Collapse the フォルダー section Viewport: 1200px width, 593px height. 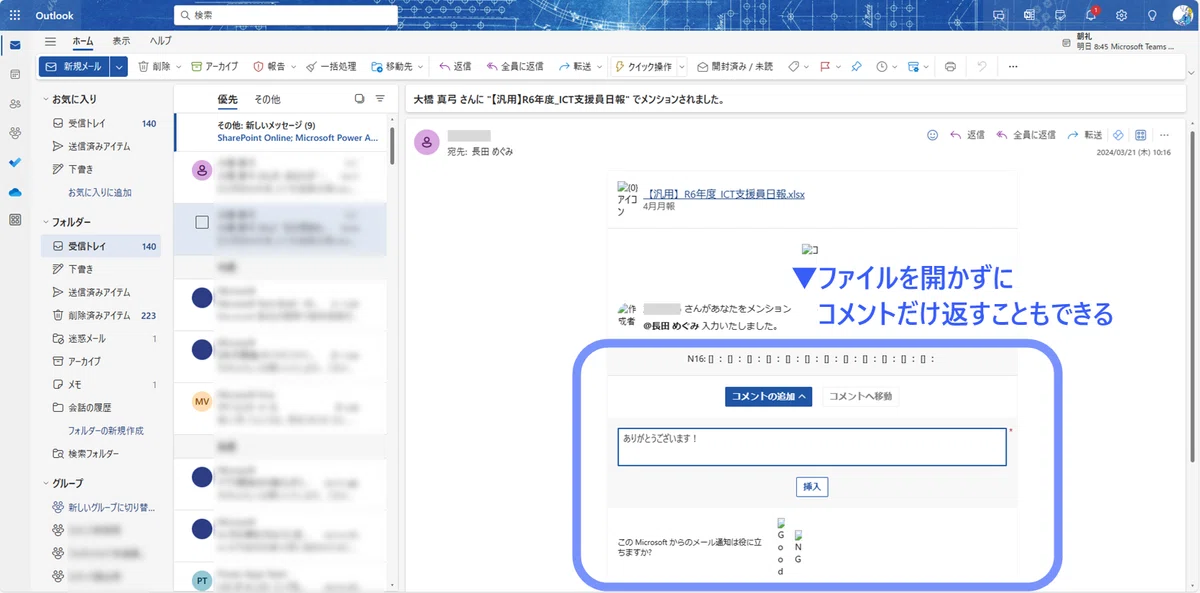click(x=45, y=222)
